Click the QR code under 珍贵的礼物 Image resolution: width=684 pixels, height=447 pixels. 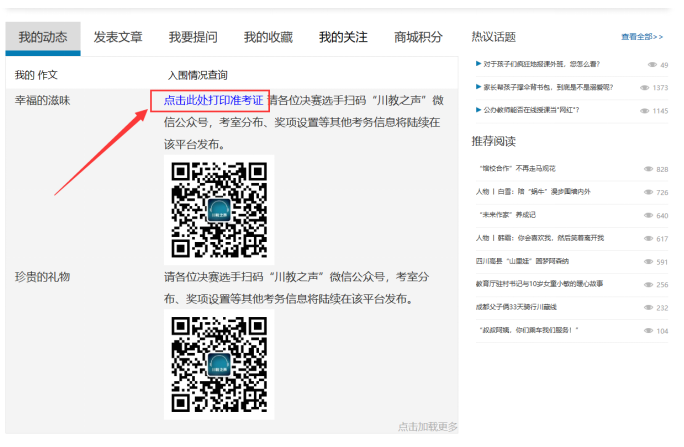point(219,365)
